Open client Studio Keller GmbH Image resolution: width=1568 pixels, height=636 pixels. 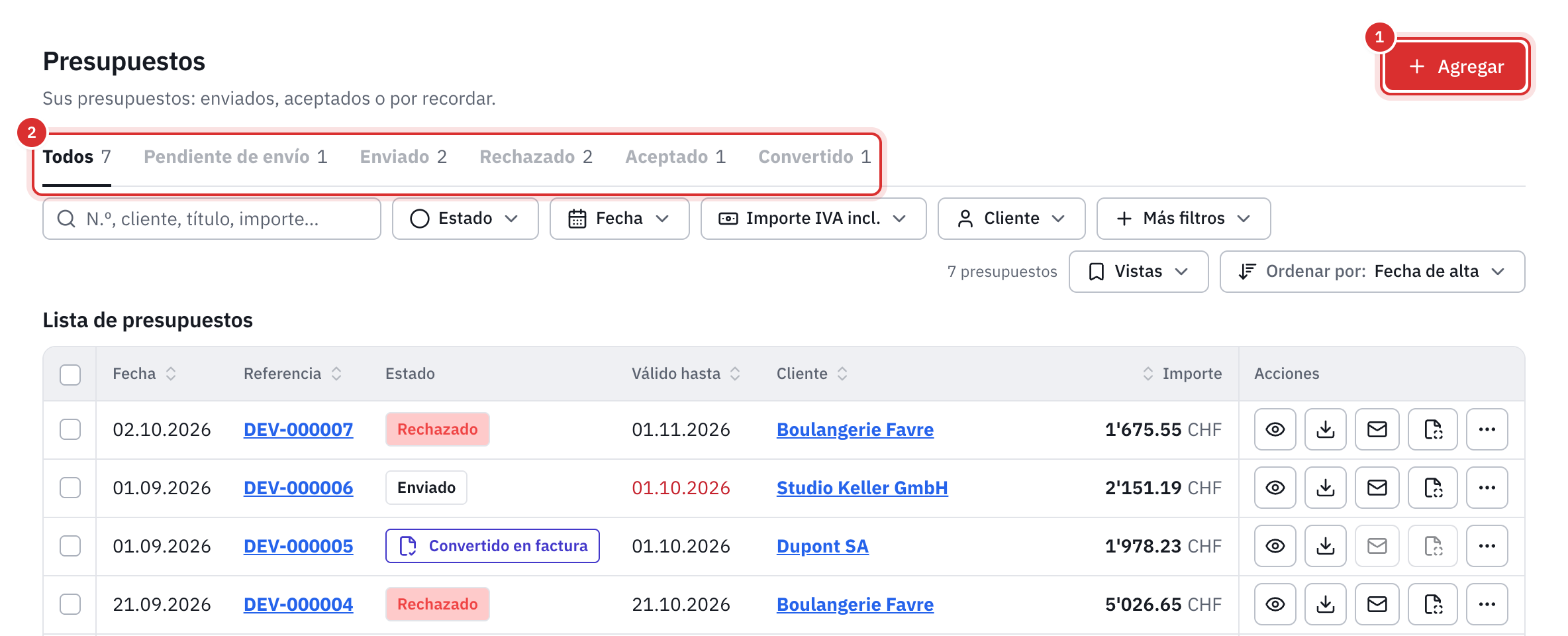(x=862, y=488)
